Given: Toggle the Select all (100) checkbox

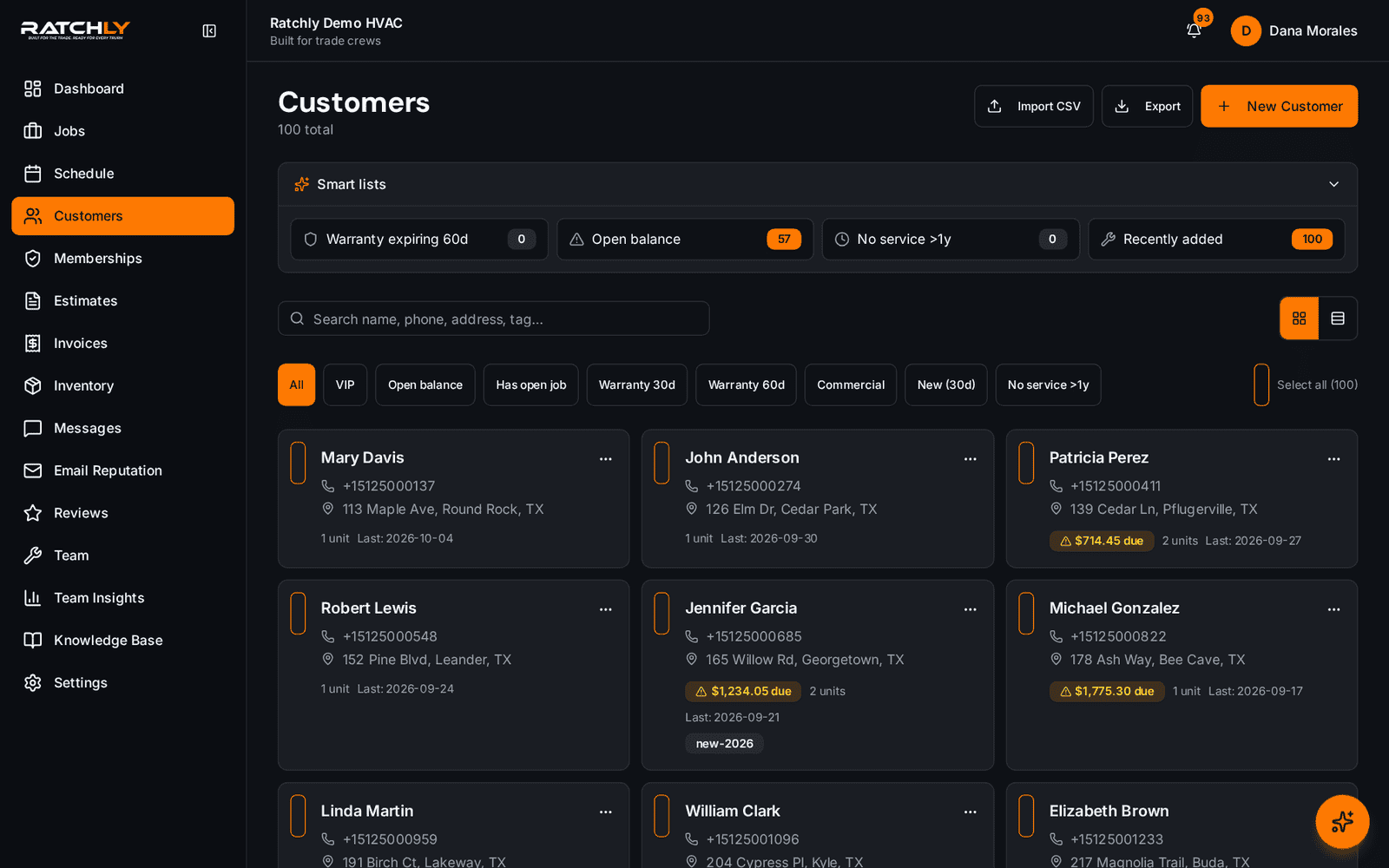Looking at the screenshot, I should [1261, 385].
